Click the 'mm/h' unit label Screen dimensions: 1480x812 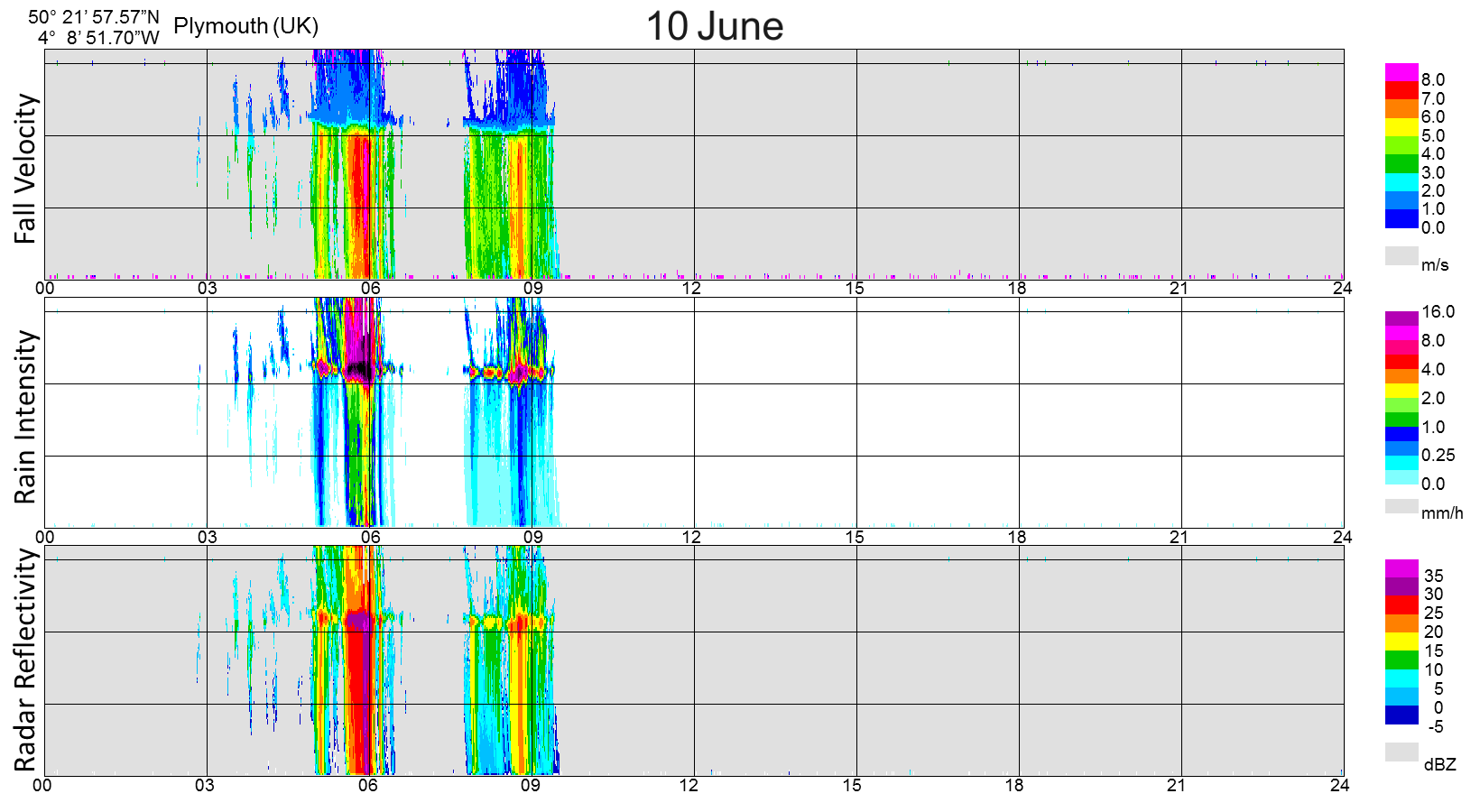1442,513
